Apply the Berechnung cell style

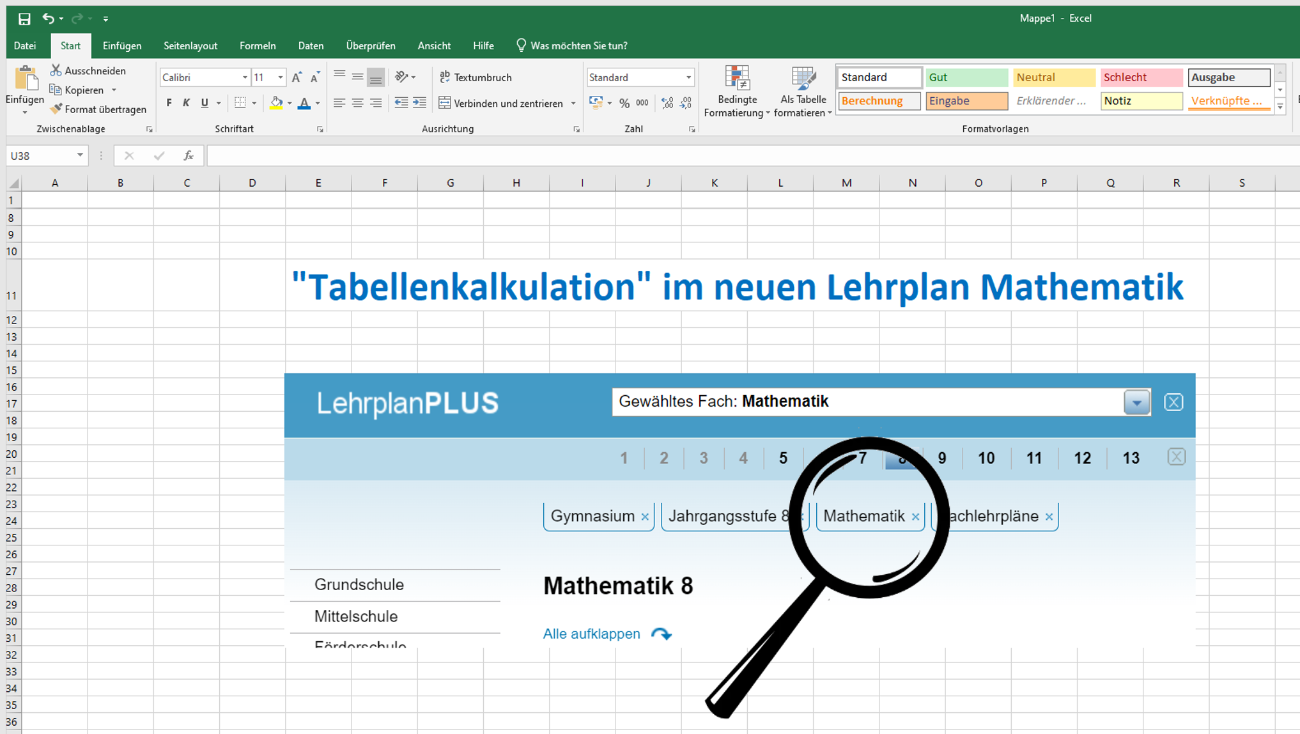click(x=878, y=101)
